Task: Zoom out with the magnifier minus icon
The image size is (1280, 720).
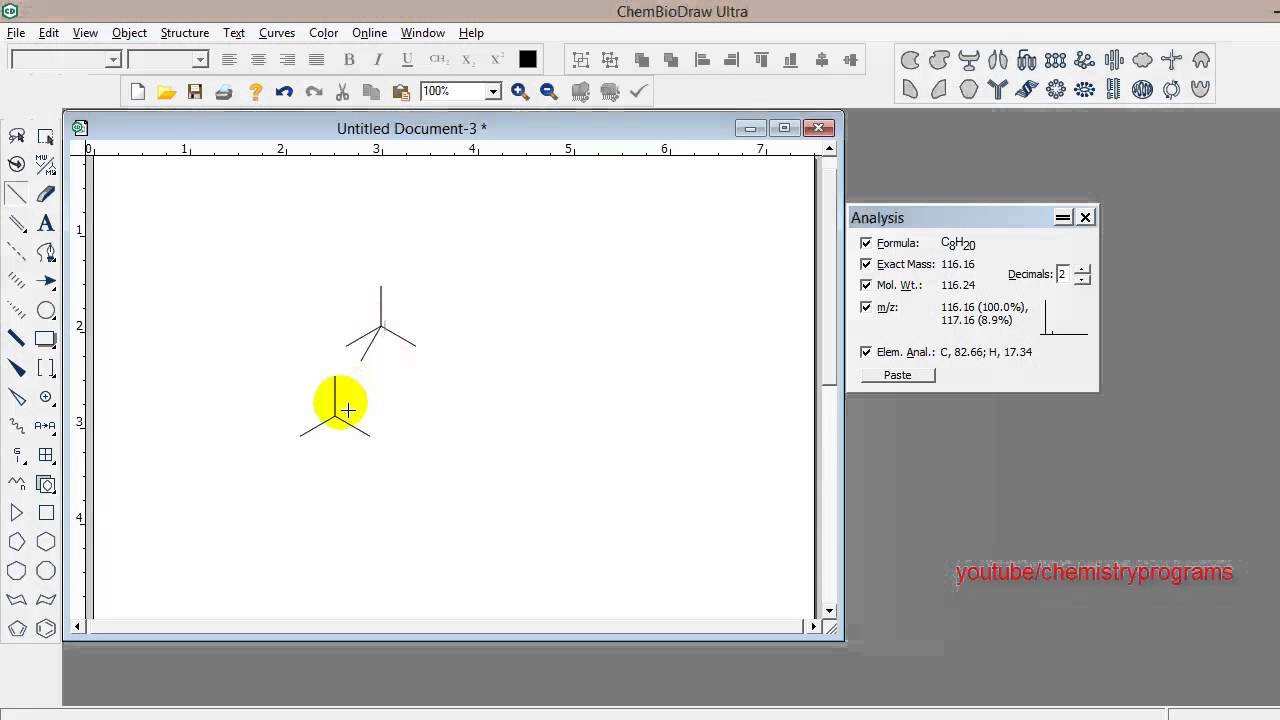Action: coord(549,92)
